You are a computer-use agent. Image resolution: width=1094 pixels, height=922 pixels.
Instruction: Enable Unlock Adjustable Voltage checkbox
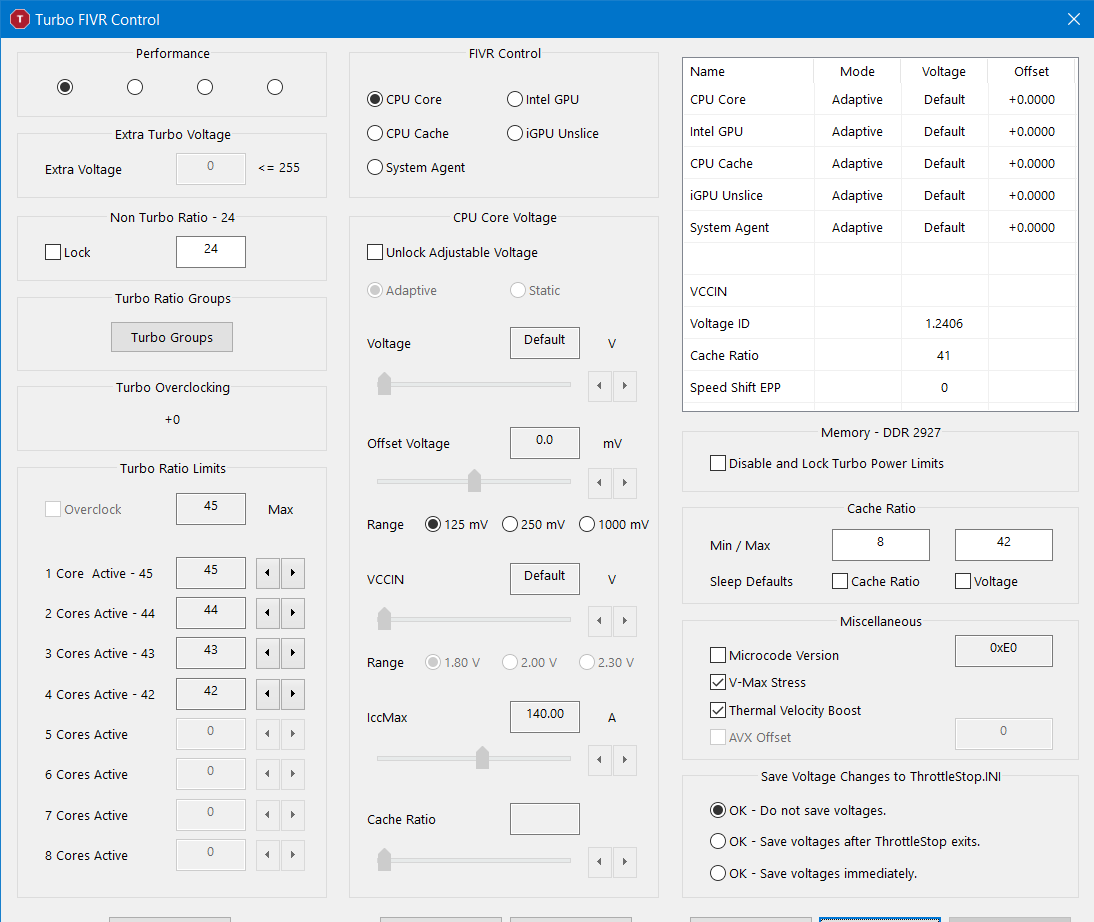click(x=376, y=253)
